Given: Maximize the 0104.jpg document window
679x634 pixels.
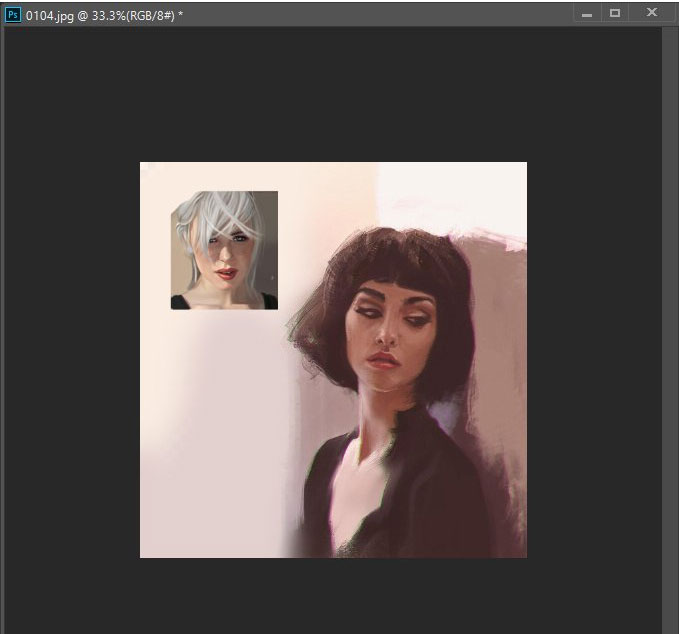Looking at the screenshot, I should (614, 13).
